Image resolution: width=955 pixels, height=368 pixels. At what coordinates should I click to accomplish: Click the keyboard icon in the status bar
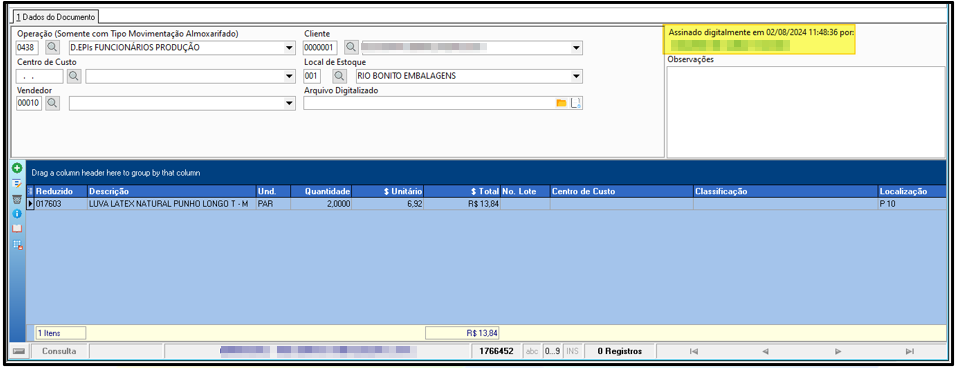point(19,352)
